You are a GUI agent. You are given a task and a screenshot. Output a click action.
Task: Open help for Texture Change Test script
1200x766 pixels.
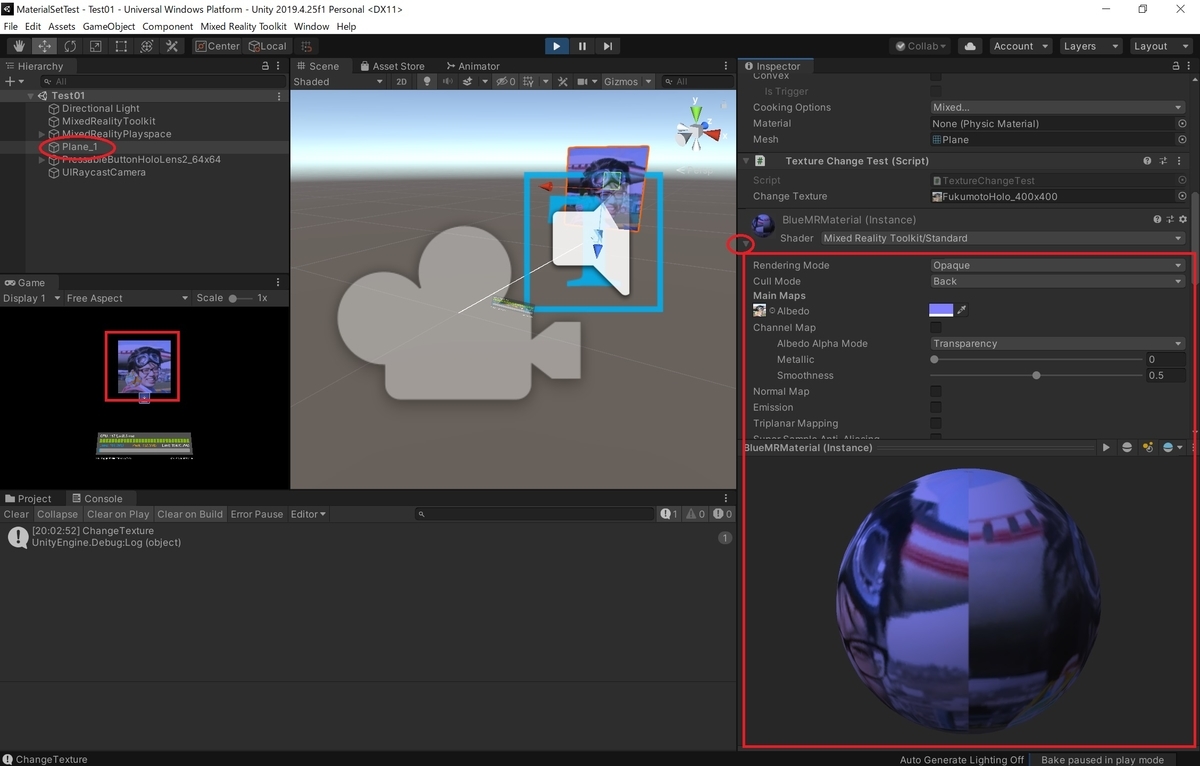tap(1148, 161)
